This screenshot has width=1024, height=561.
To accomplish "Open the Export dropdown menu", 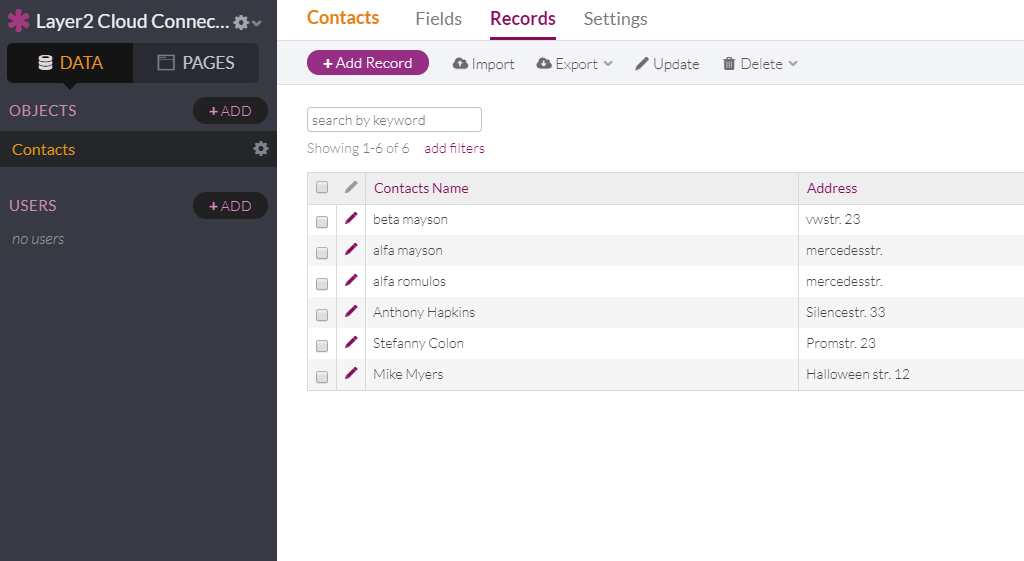I will (x=575, y=64).
